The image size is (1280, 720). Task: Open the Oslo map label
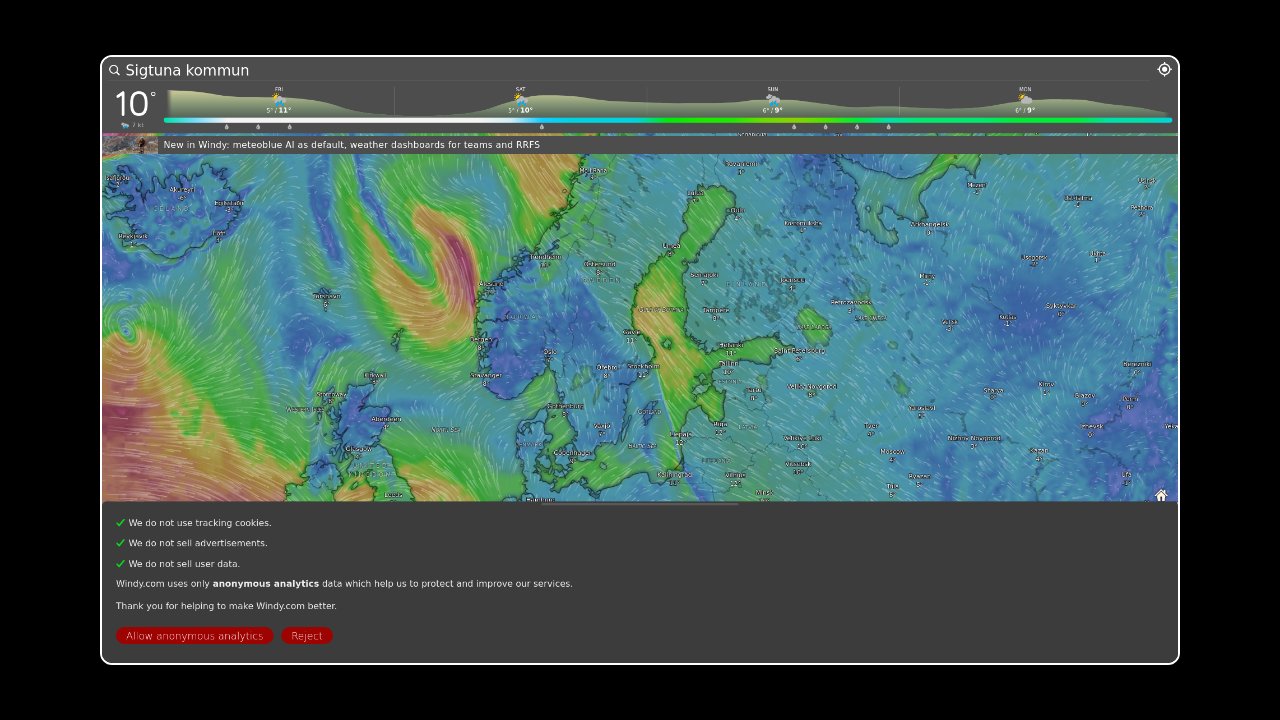(549, 352)
